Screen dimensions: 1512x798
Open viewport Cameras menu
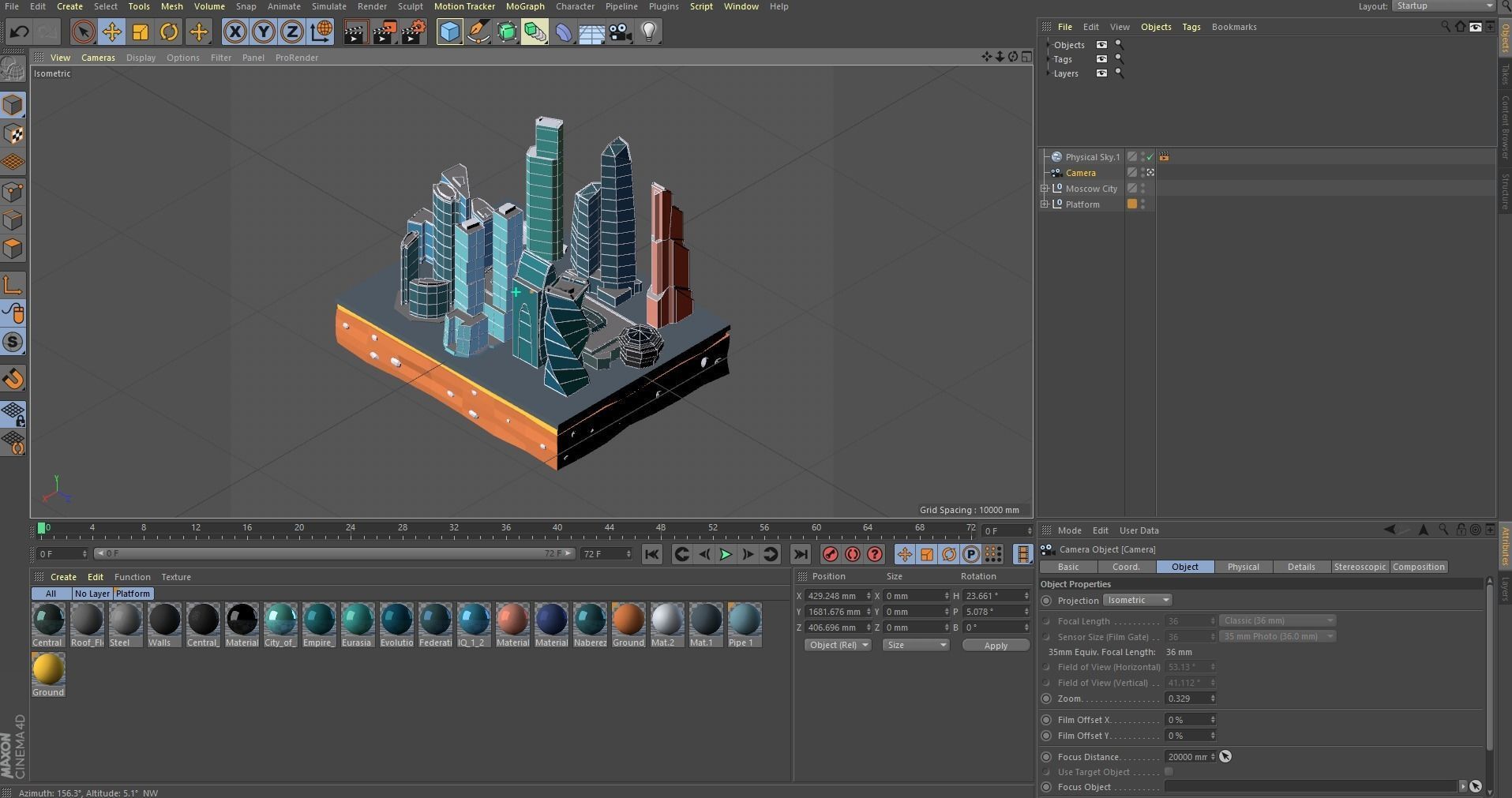click(98, 58)
